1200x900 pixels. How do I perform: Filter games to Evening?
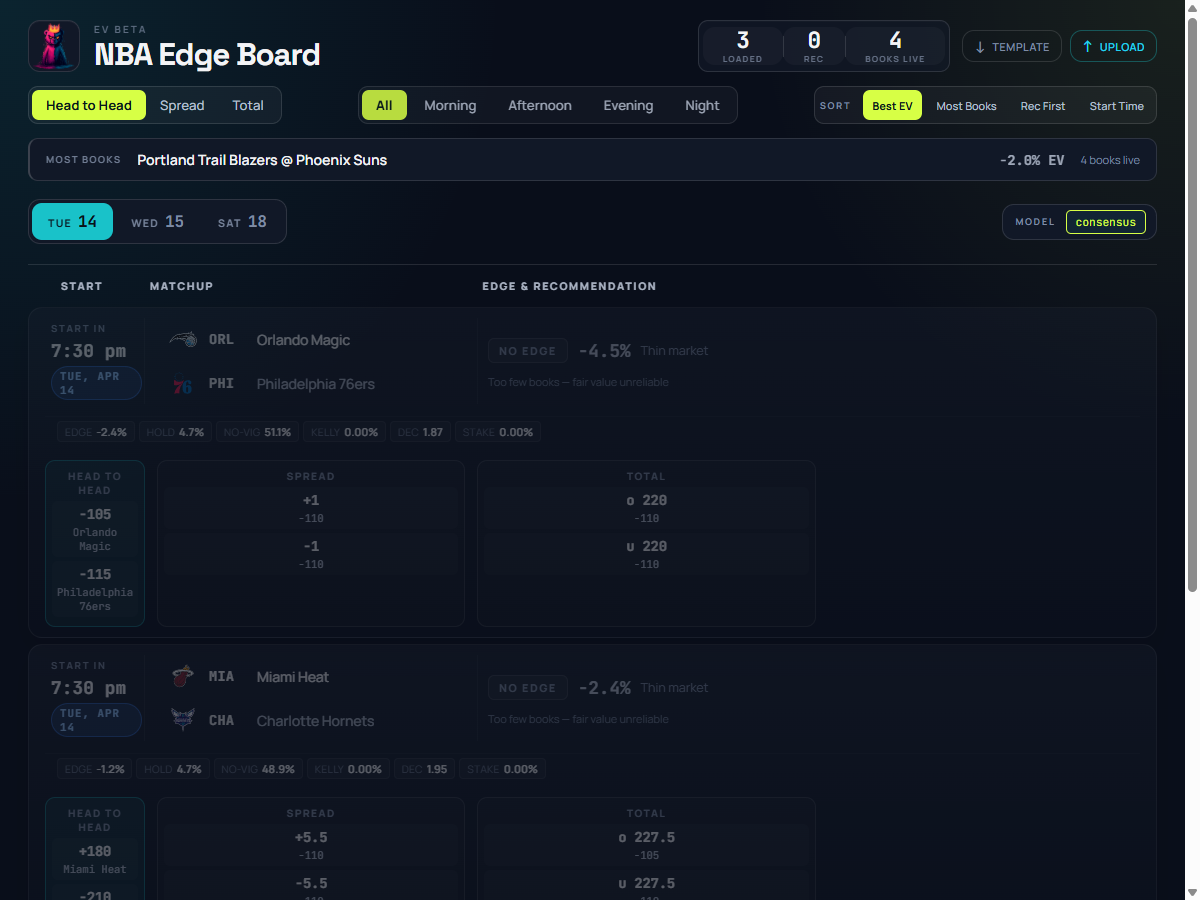[628, 105]
